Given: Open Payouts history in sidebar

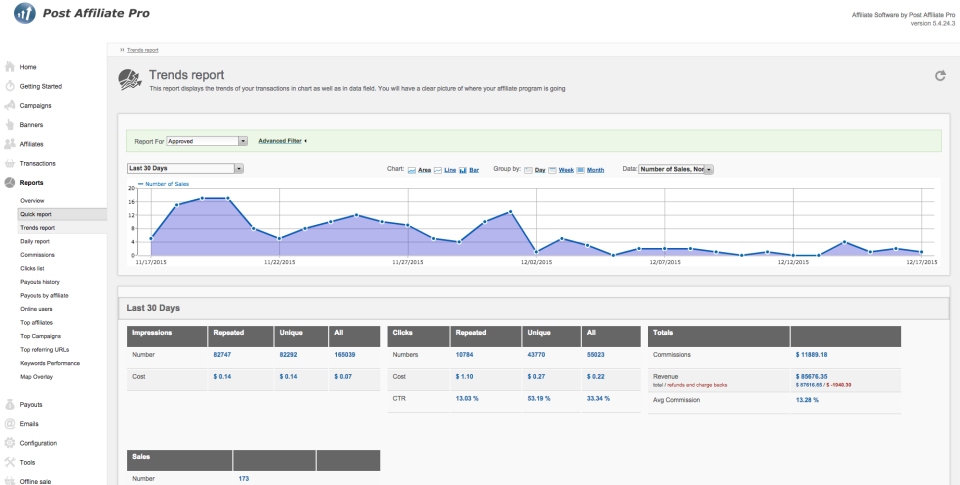Looking at the screenshot, I should point(40,282).
